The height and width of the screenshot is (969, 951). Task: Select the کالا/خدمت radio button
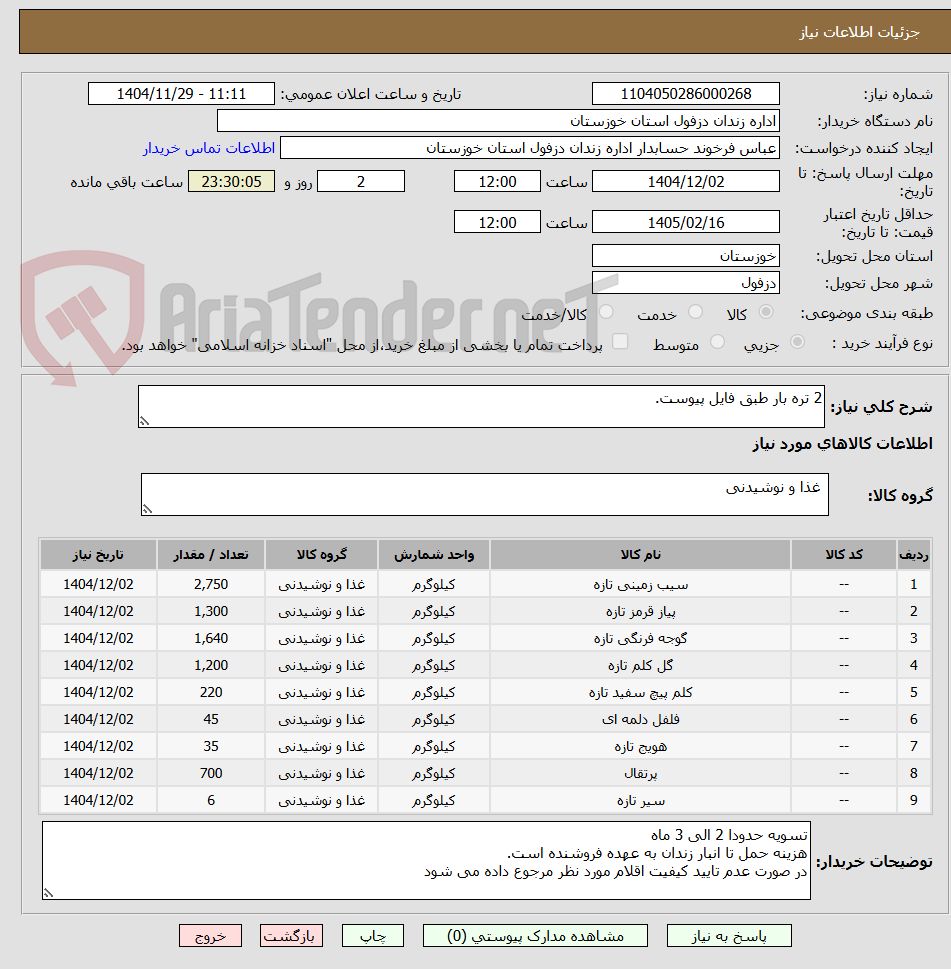[x=606, y=312]
